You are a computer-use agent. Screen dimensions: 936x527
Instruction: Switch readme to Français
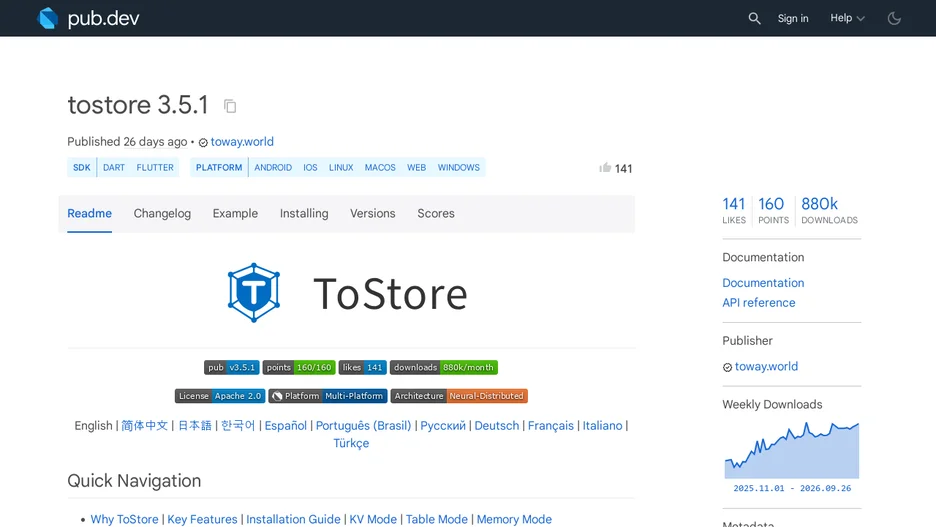tap(550, 426)
